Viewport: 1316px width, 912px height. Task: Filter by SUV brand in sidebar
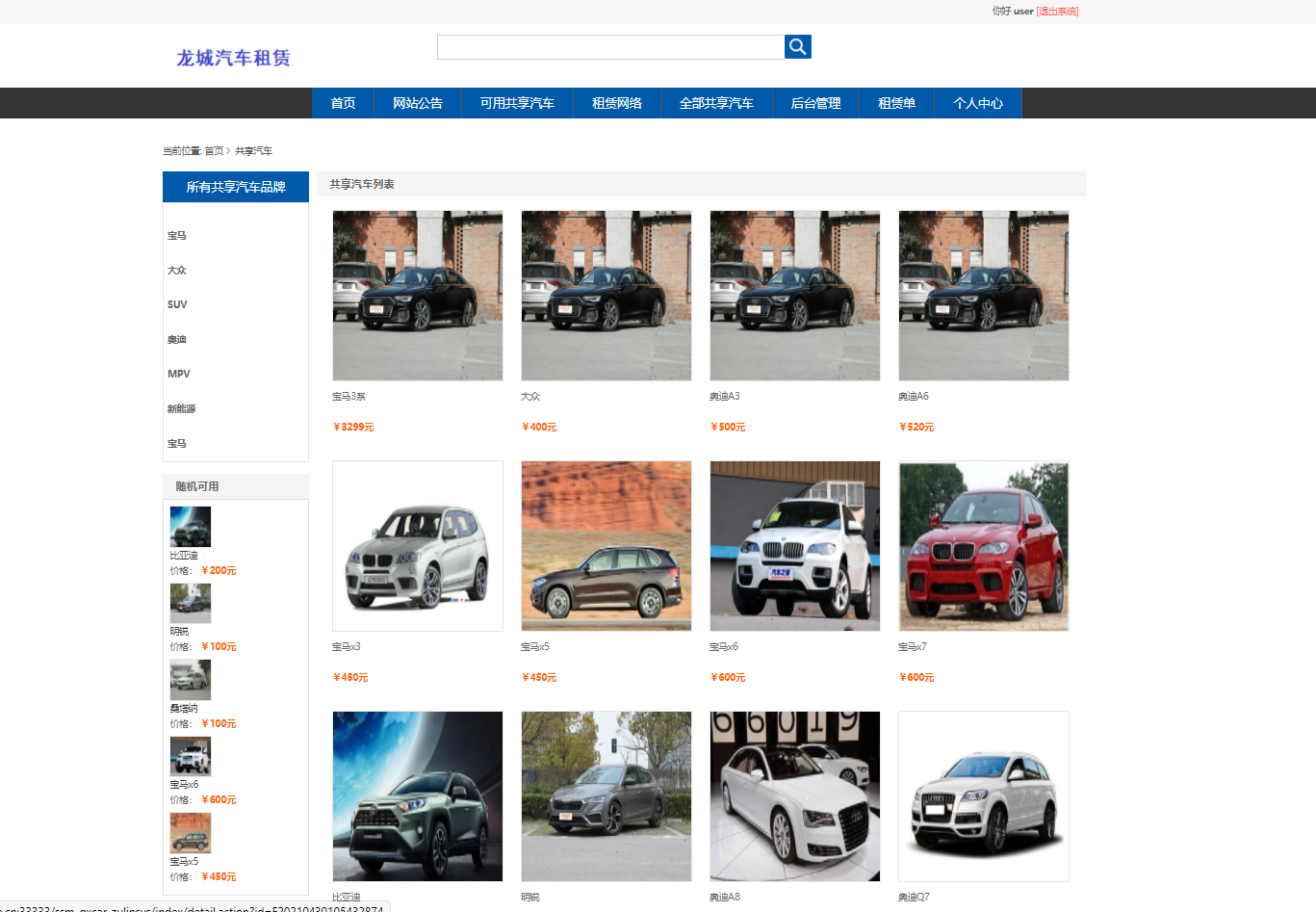coord(177,304)
